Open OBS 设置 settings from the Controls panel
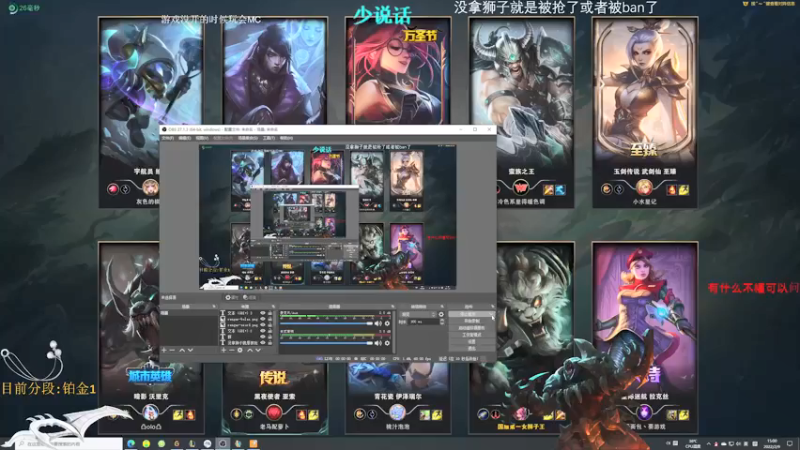This screenshot has height=450, width=800. click(x=471, y=342)
